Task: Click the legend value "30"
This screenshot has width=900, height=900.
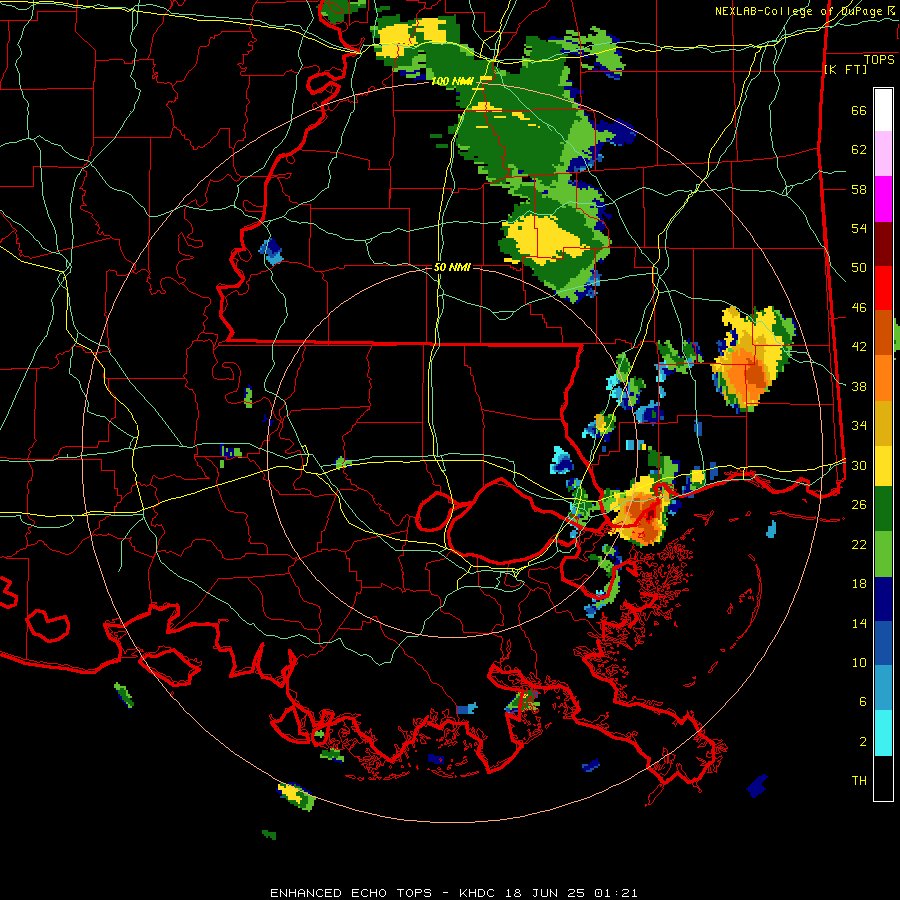Action: tap(859, 465)
